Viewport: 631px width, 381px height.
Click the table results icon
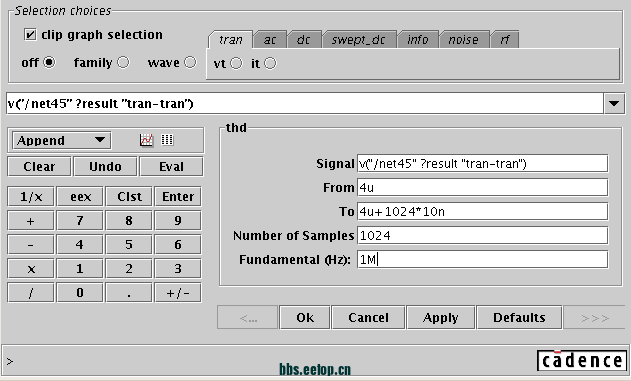(x=167, y=140)
